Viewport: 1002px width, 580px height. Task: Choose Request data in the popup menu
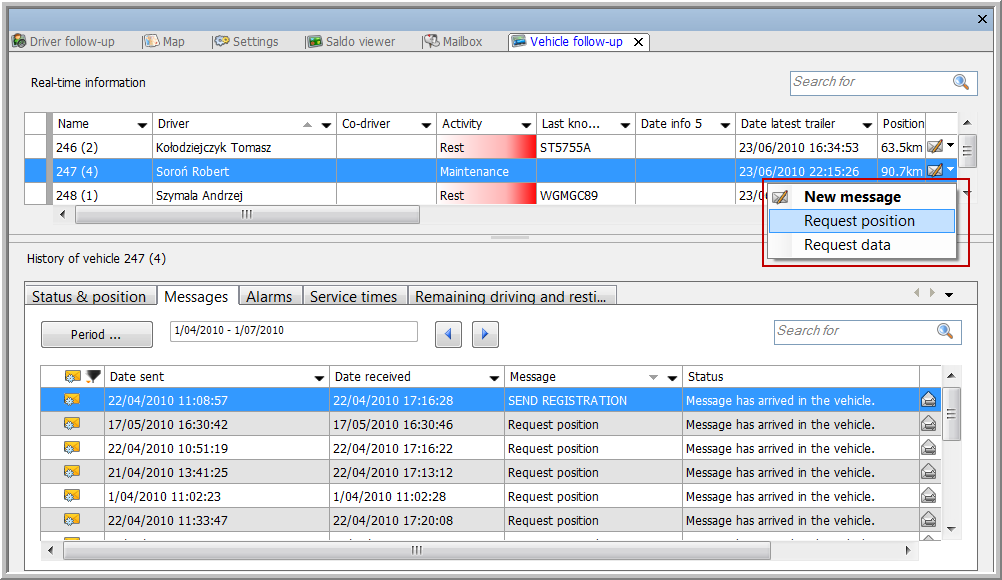(847, 245)
